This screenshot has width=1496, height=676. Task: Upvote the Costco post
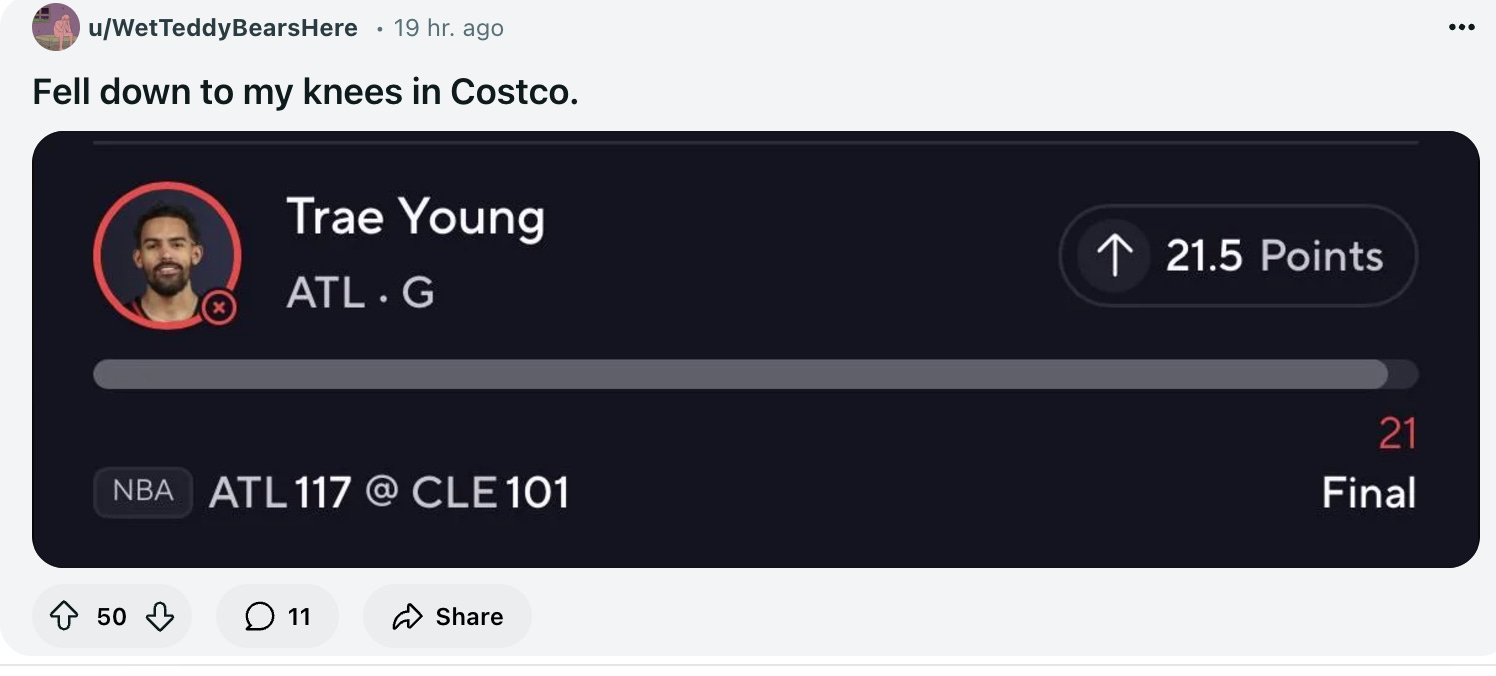click(64, 617)
